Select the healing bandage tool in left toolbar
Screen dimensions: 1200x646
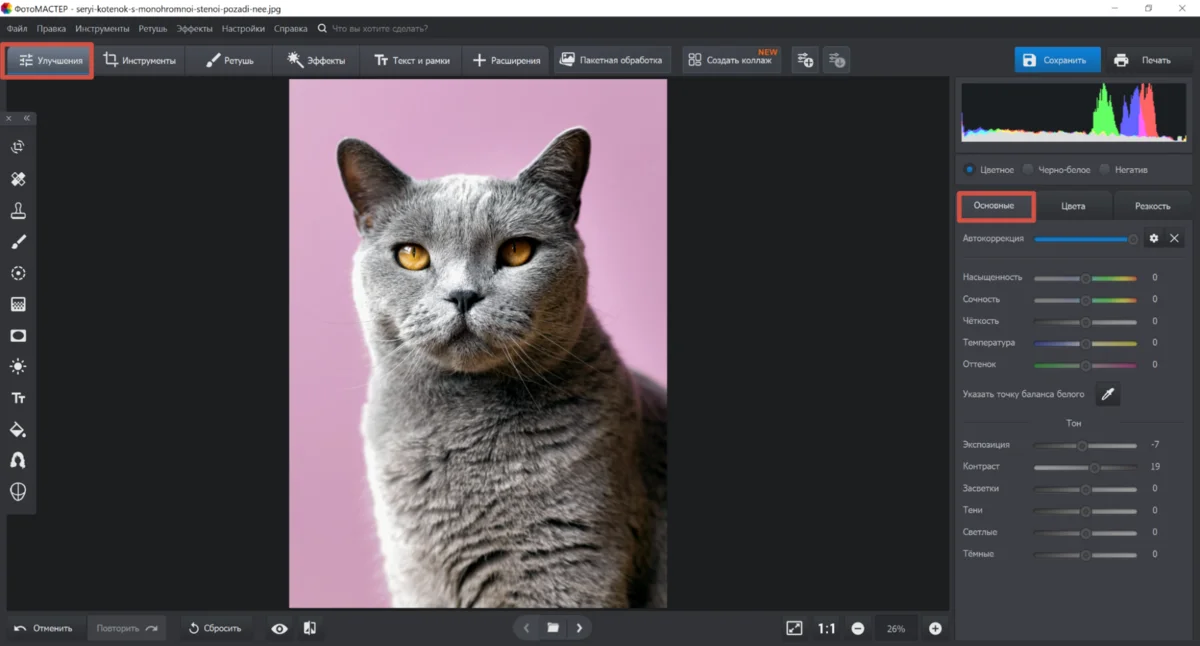(18, 179)
